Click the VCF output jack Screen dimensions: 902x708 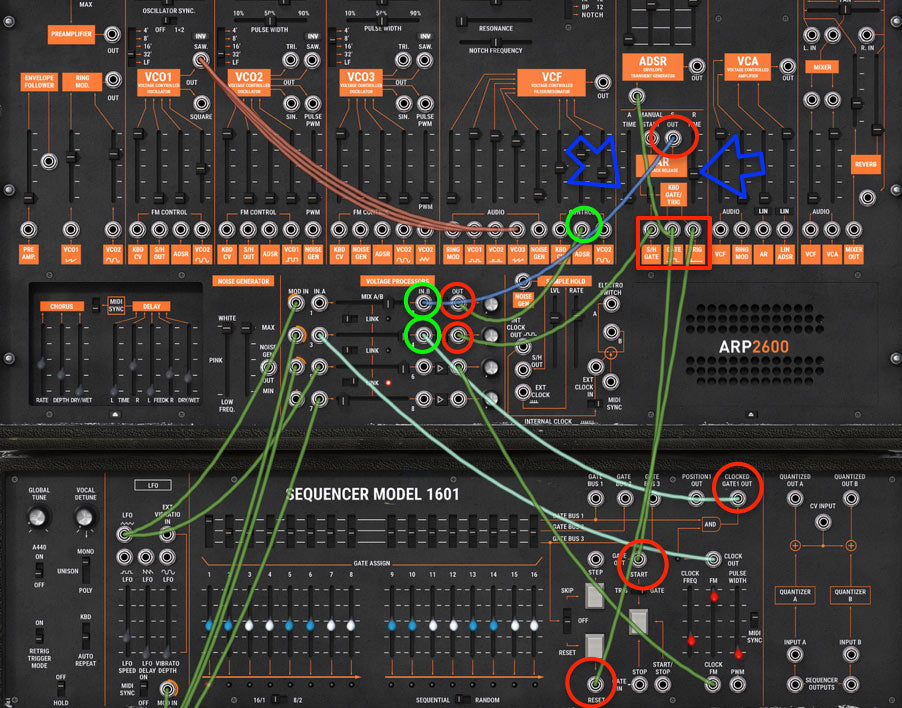(601, 80)
